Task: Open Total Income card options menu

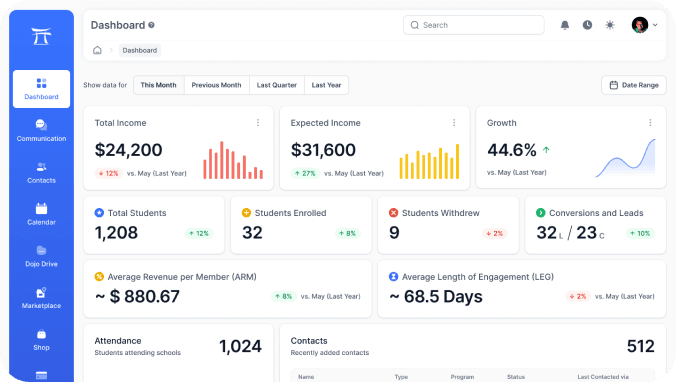Action: pos(258,123)
